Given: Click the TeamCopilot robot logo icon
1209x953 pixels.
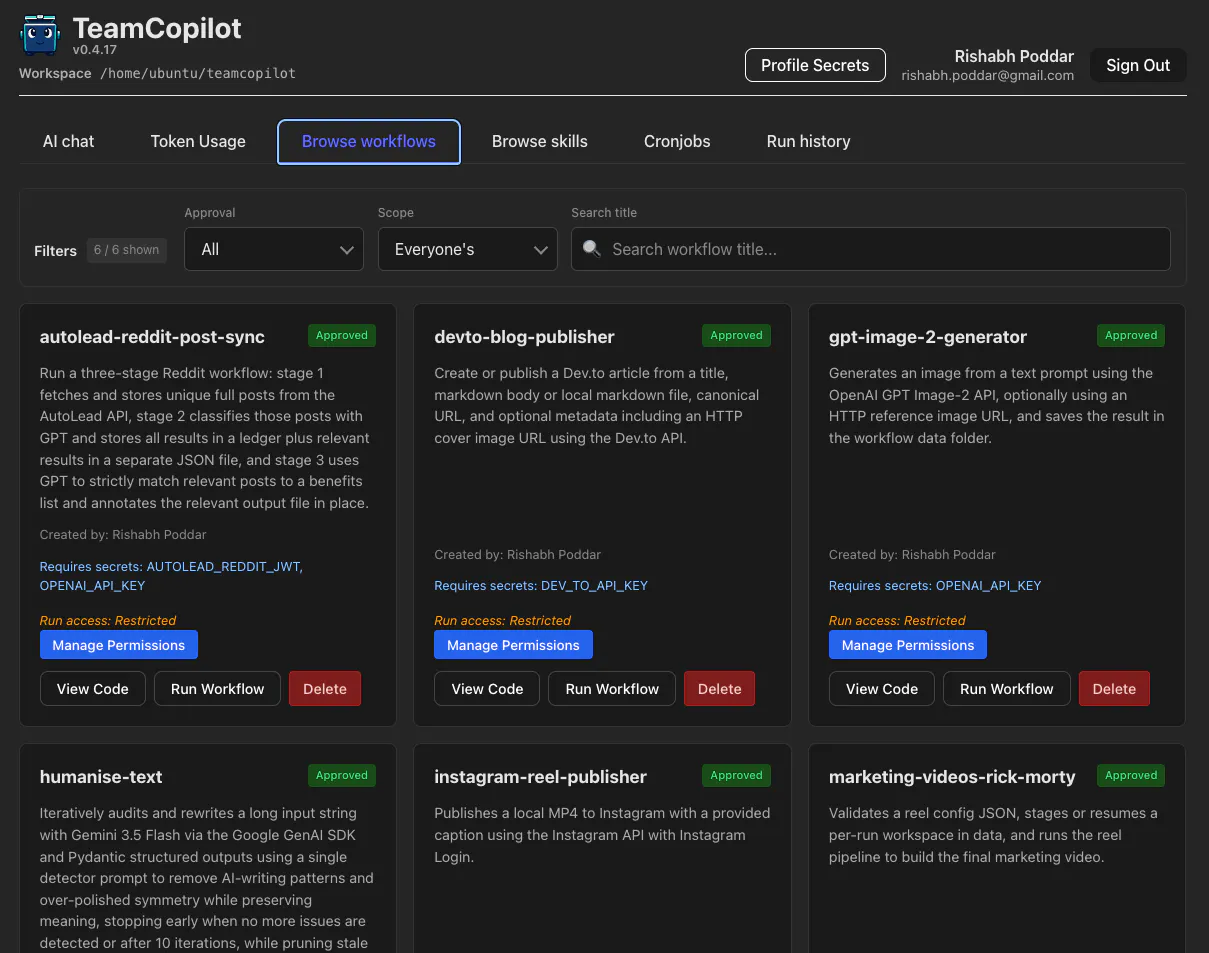Looking at the screenshot, I should (40, 33).
